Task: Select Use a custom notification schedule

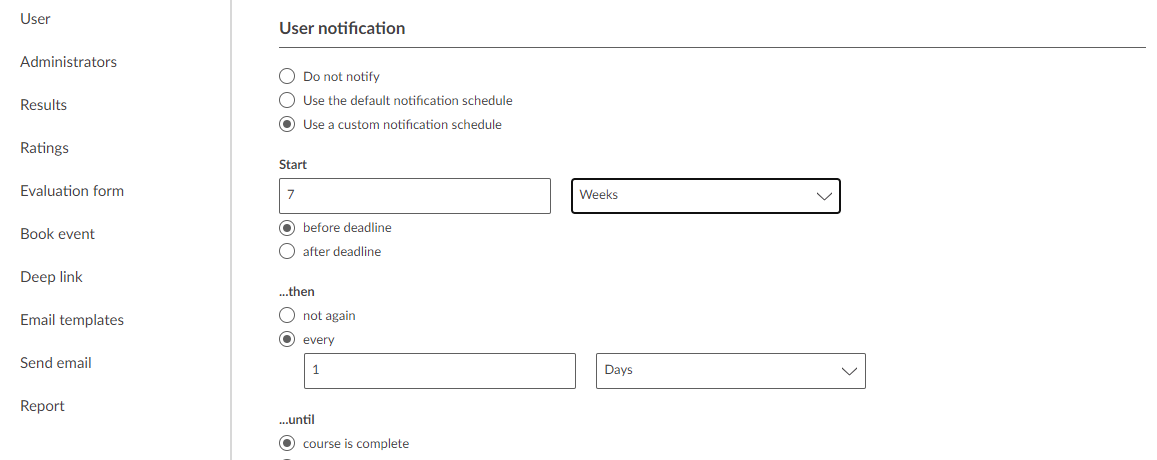Action: tap(287, 125)
